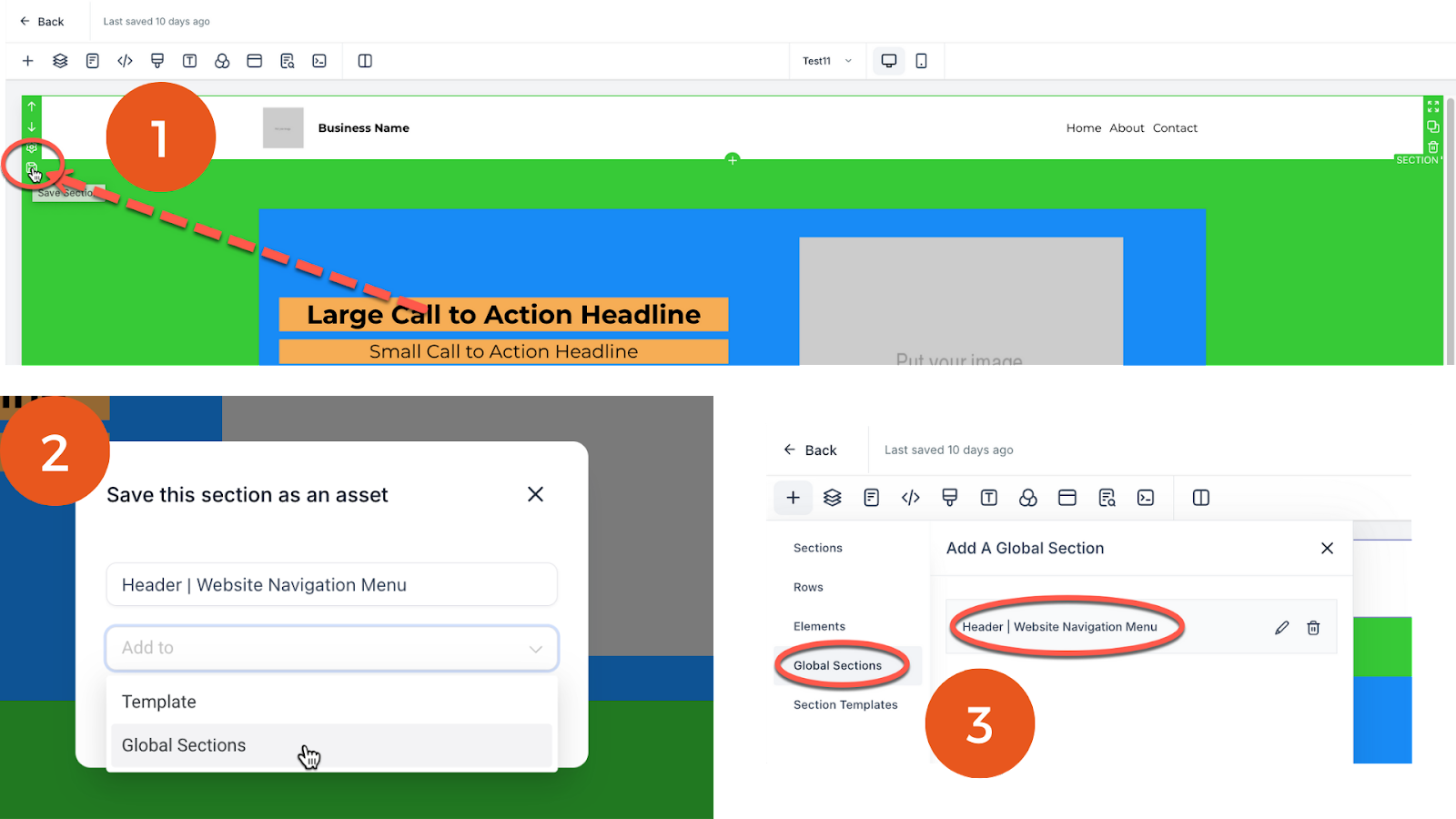Switch to desktop view mode
The height and width of the screenshot is (819, 1456).
pyautogui.click(x=889, y=61)
